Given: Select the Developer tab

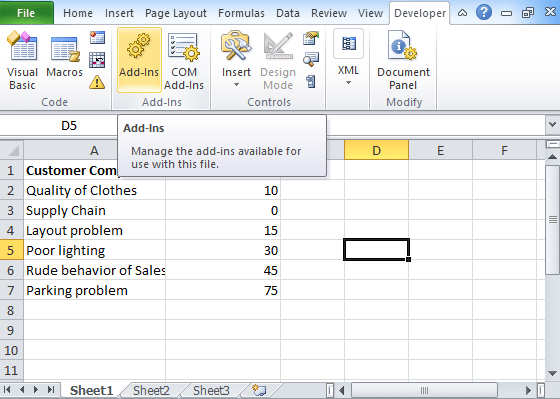Looking at the screenshot, I should pos(420,13).
